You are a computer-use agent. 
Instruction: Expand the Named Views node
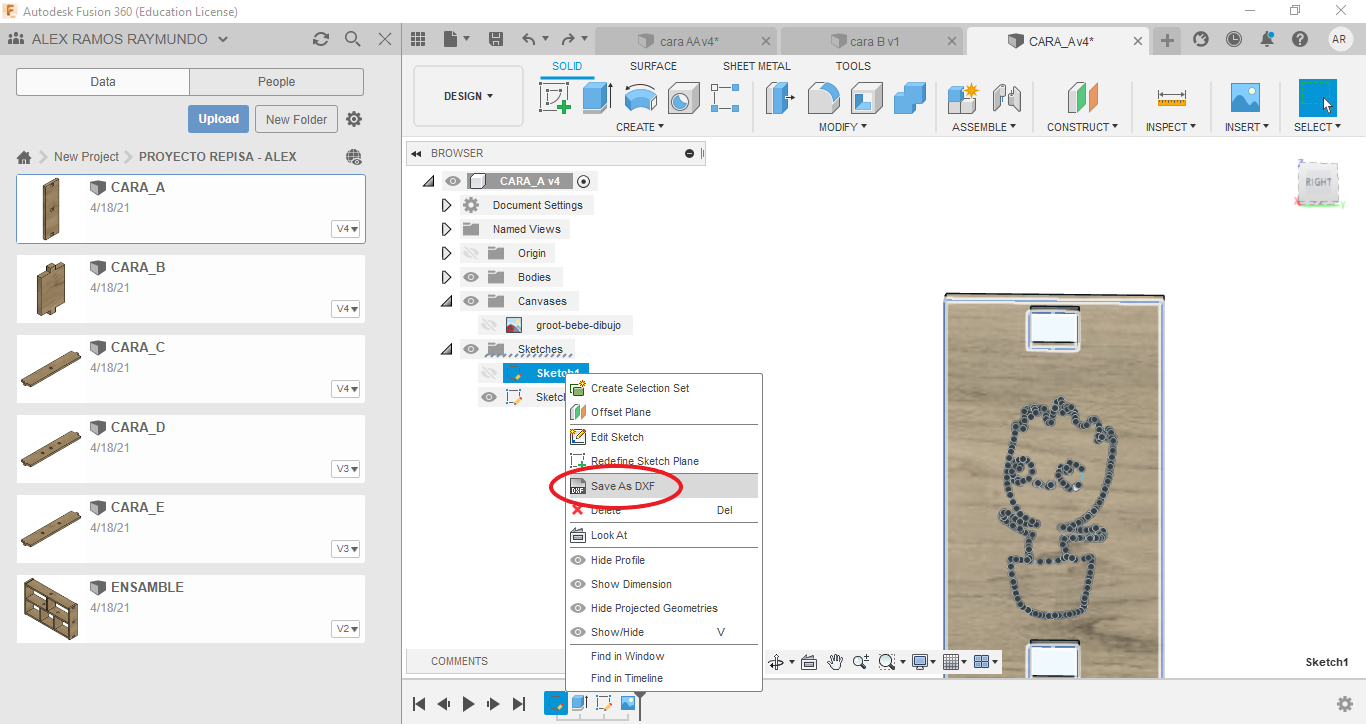click(x=447, y=229)
